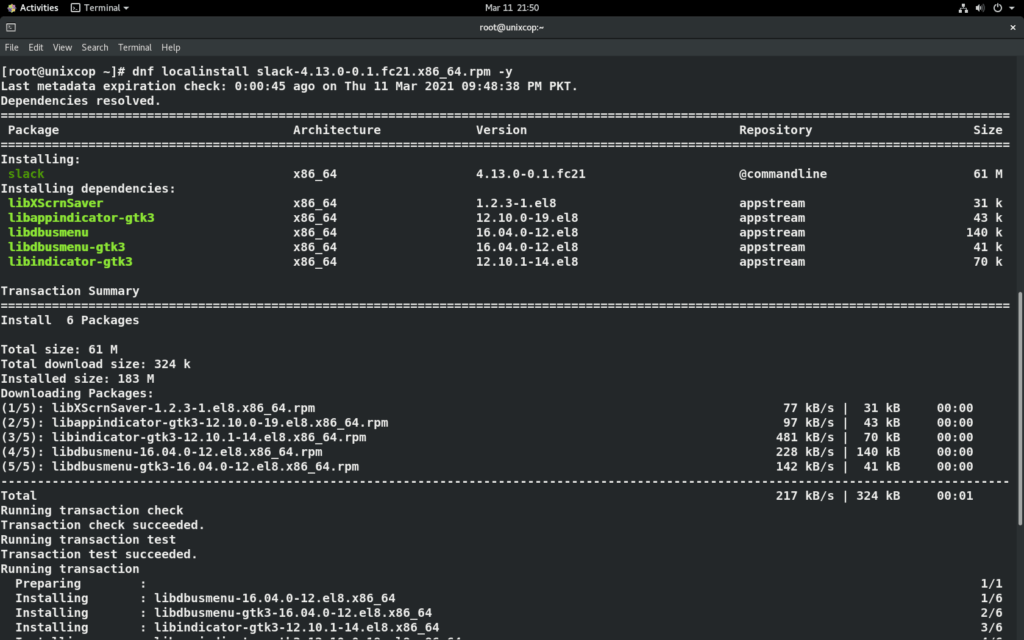
Task: Expand the system menu arrow beside power icon
Action: [1012, 8]
